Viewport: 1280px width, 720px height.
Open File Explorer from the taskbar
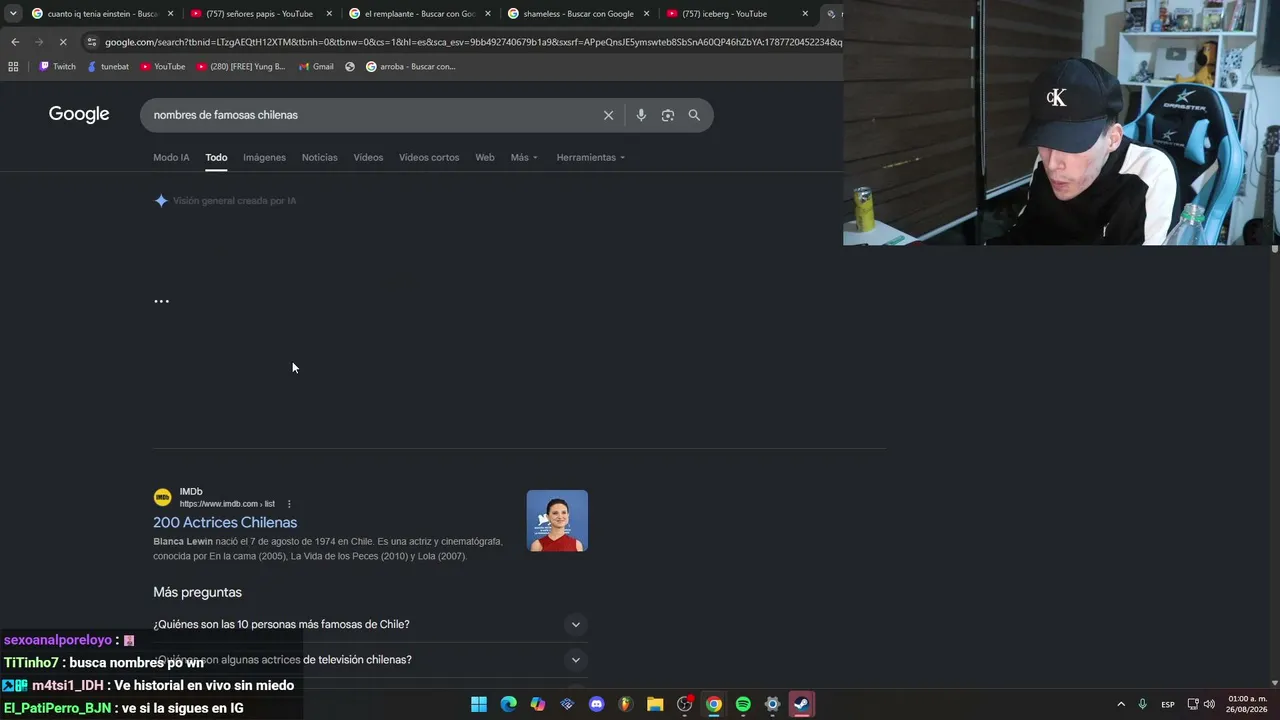655,704
